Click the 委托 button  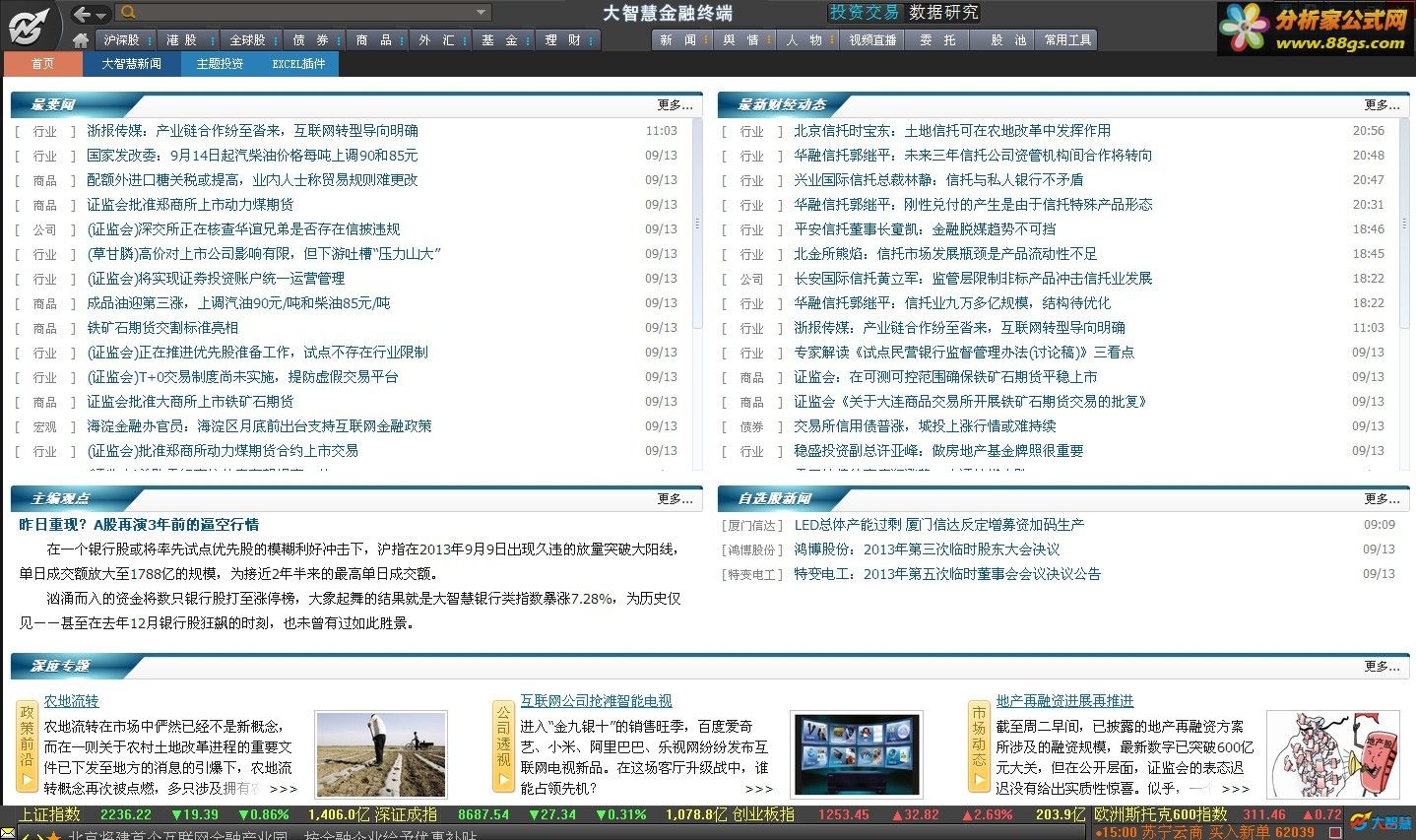point(937,40)
